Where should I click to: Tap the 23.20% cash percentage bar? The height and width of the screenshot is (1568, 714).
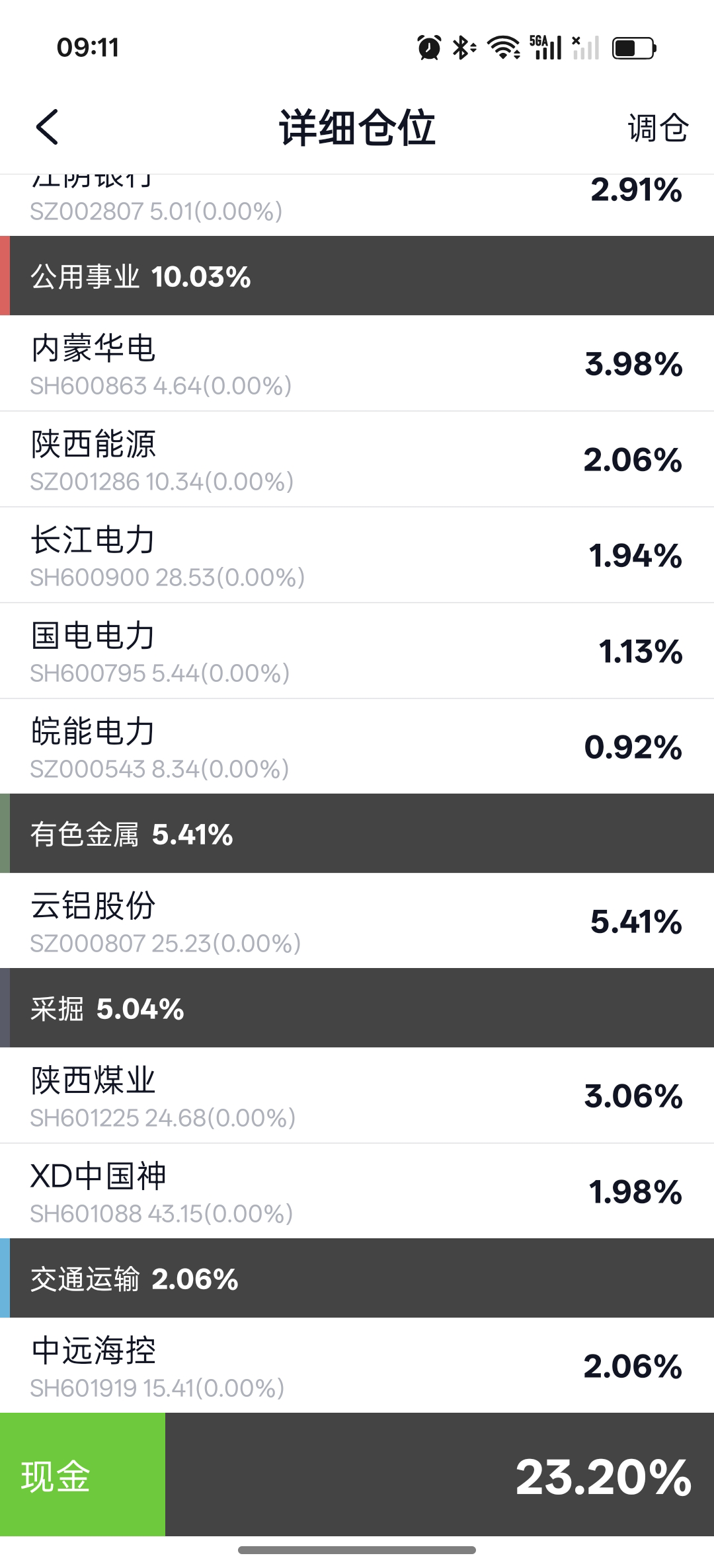point(439,1475)
